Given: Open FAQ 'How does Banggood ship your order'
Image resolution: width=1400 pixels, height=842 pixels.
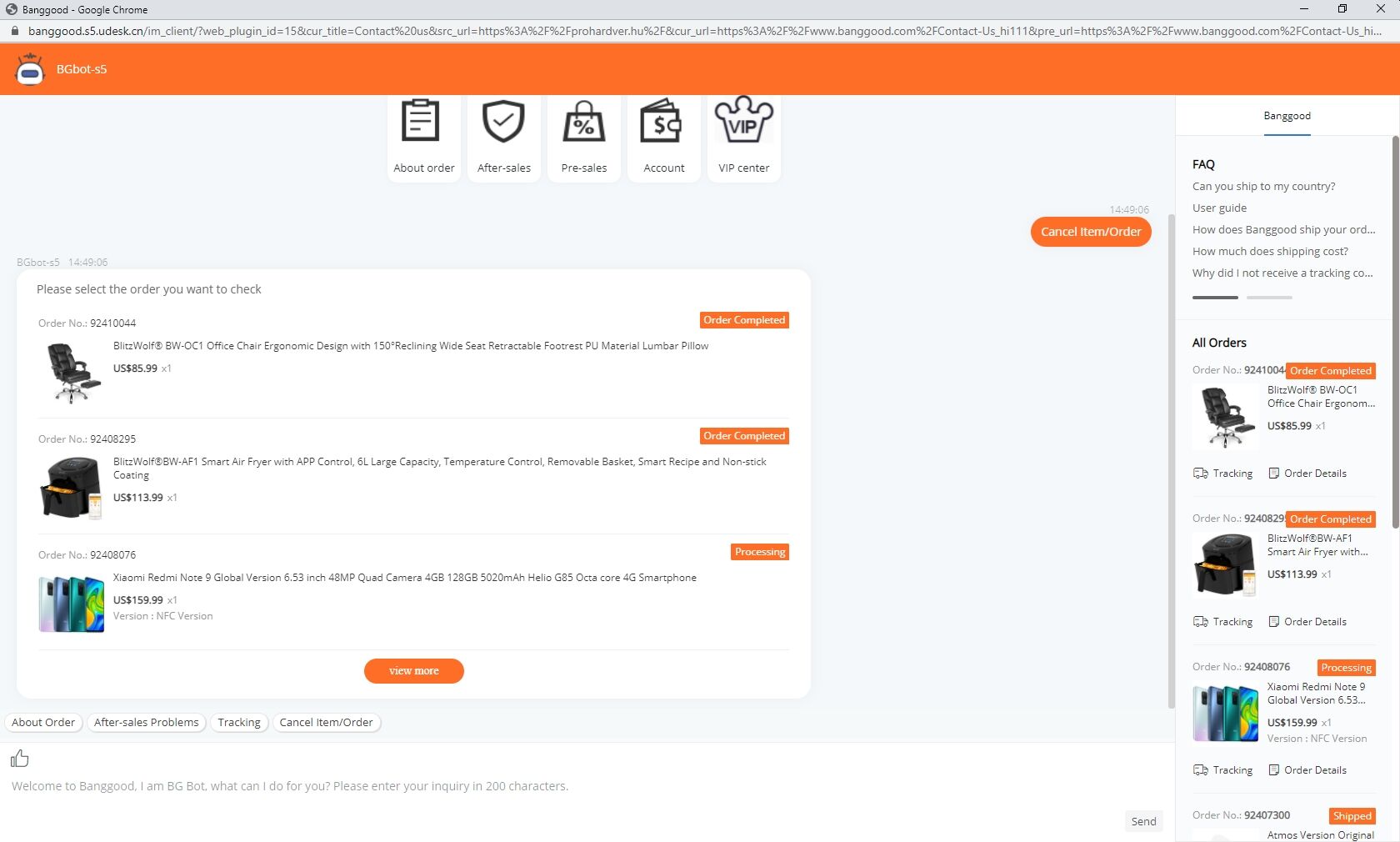Looking at the screenshot, I should coord(1283,230).
